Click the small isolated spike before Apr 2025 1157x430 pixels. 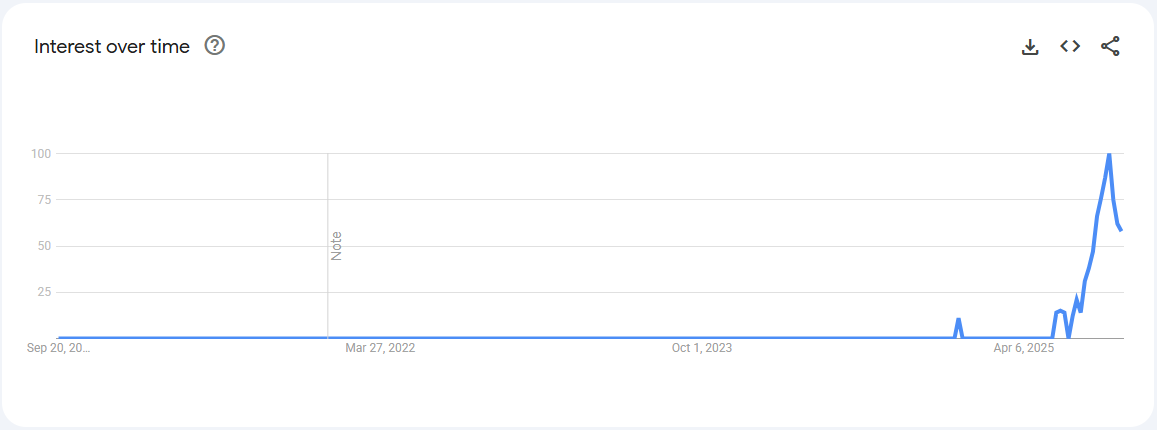[x=958, y=320]
